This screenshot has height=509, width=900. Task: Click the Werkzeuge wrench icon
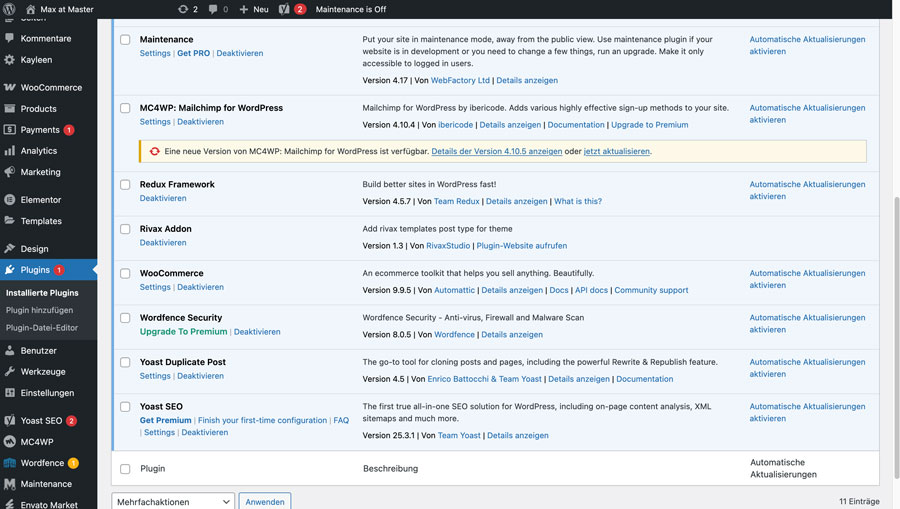(9, 371)
